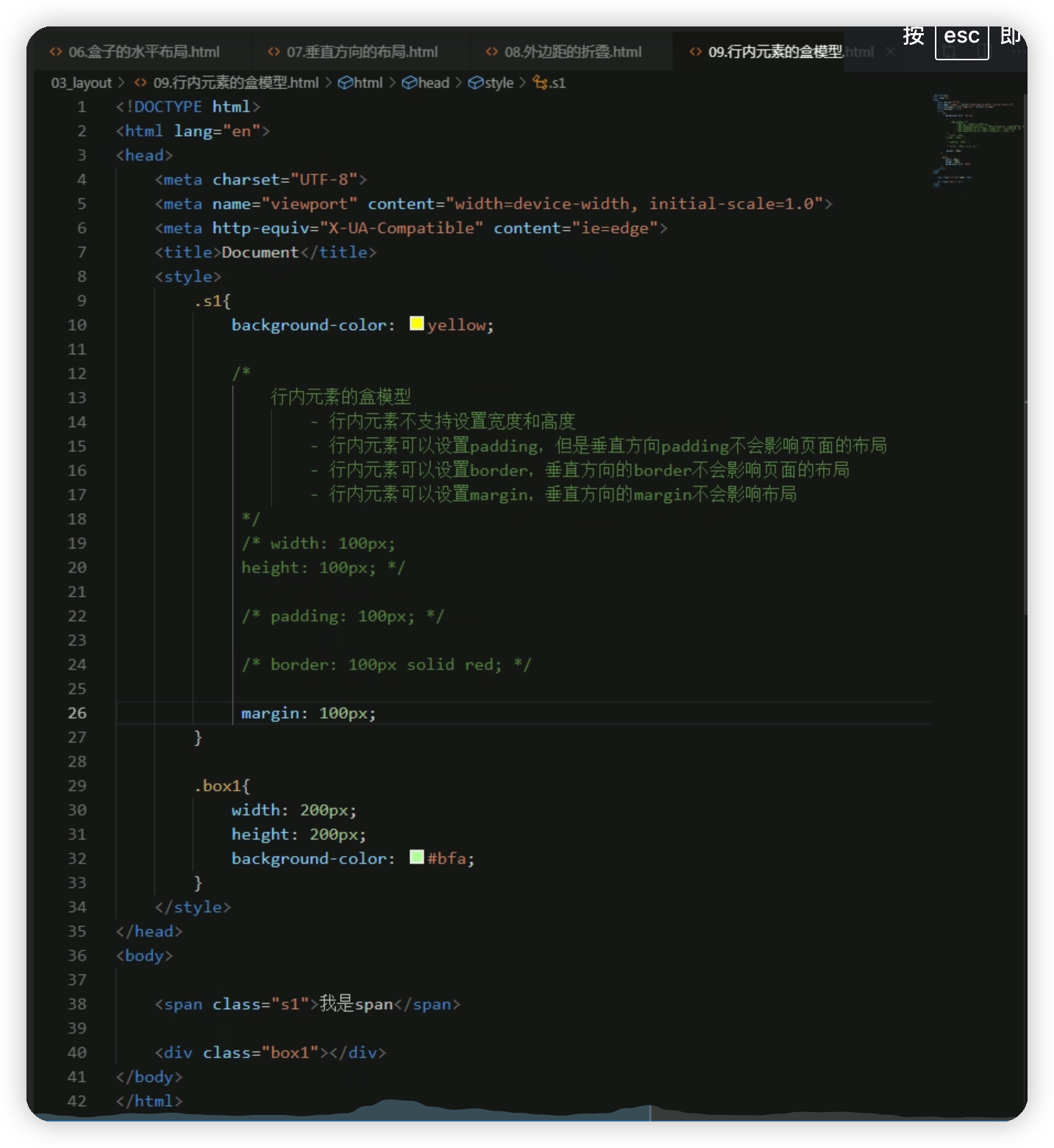Click the name="viewport" attribute
Screen dimensions: 1054x1148
(285, 204)
